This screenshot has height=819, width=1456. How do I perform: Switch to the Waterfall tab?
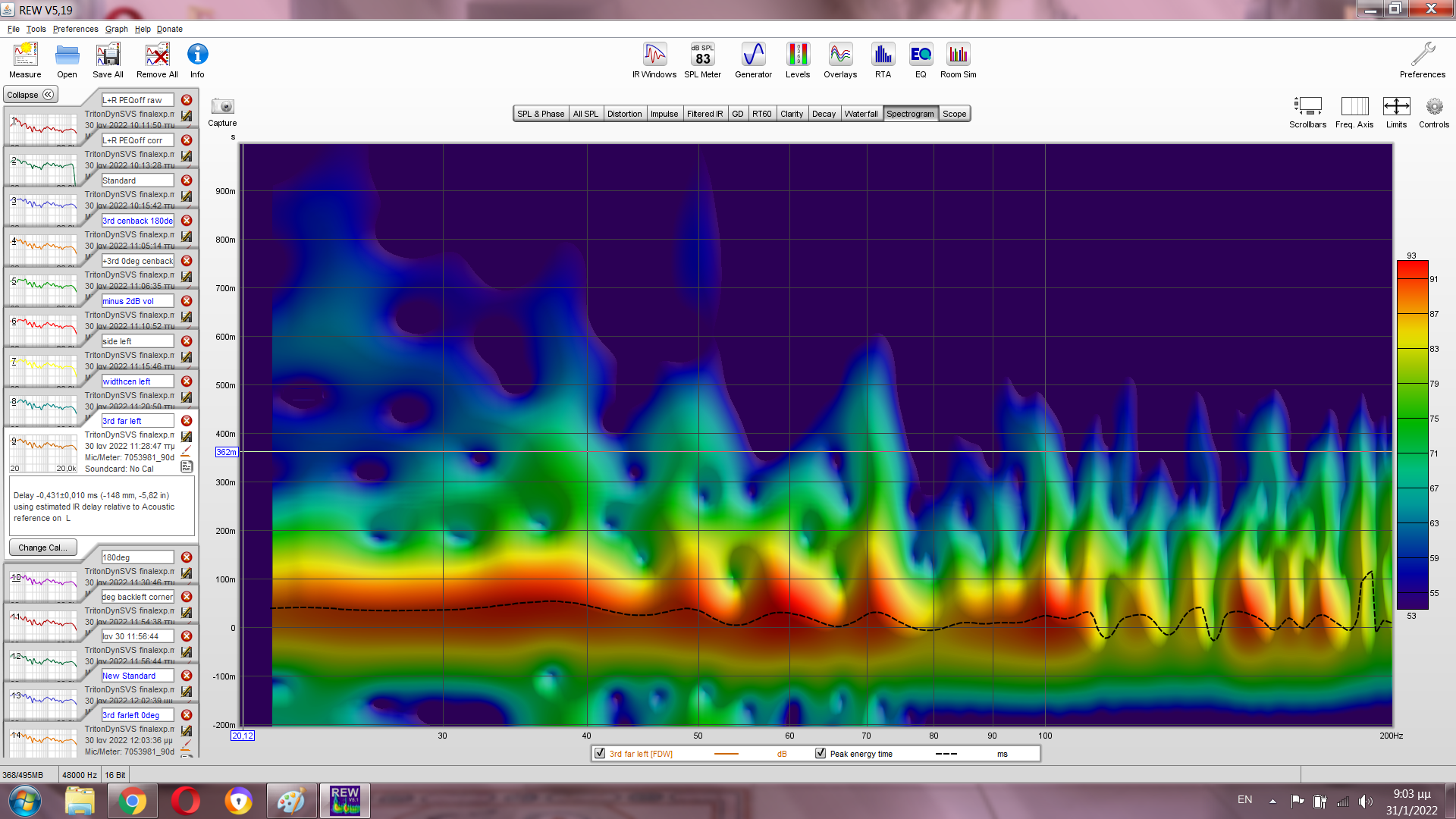point(861,114)
